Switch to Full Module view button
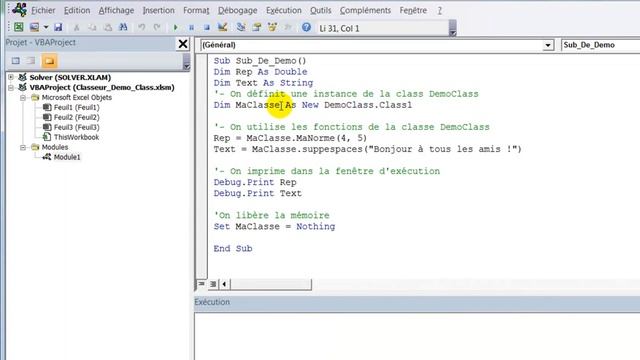This screenshot has width=640, height=360. pos(213,284)
